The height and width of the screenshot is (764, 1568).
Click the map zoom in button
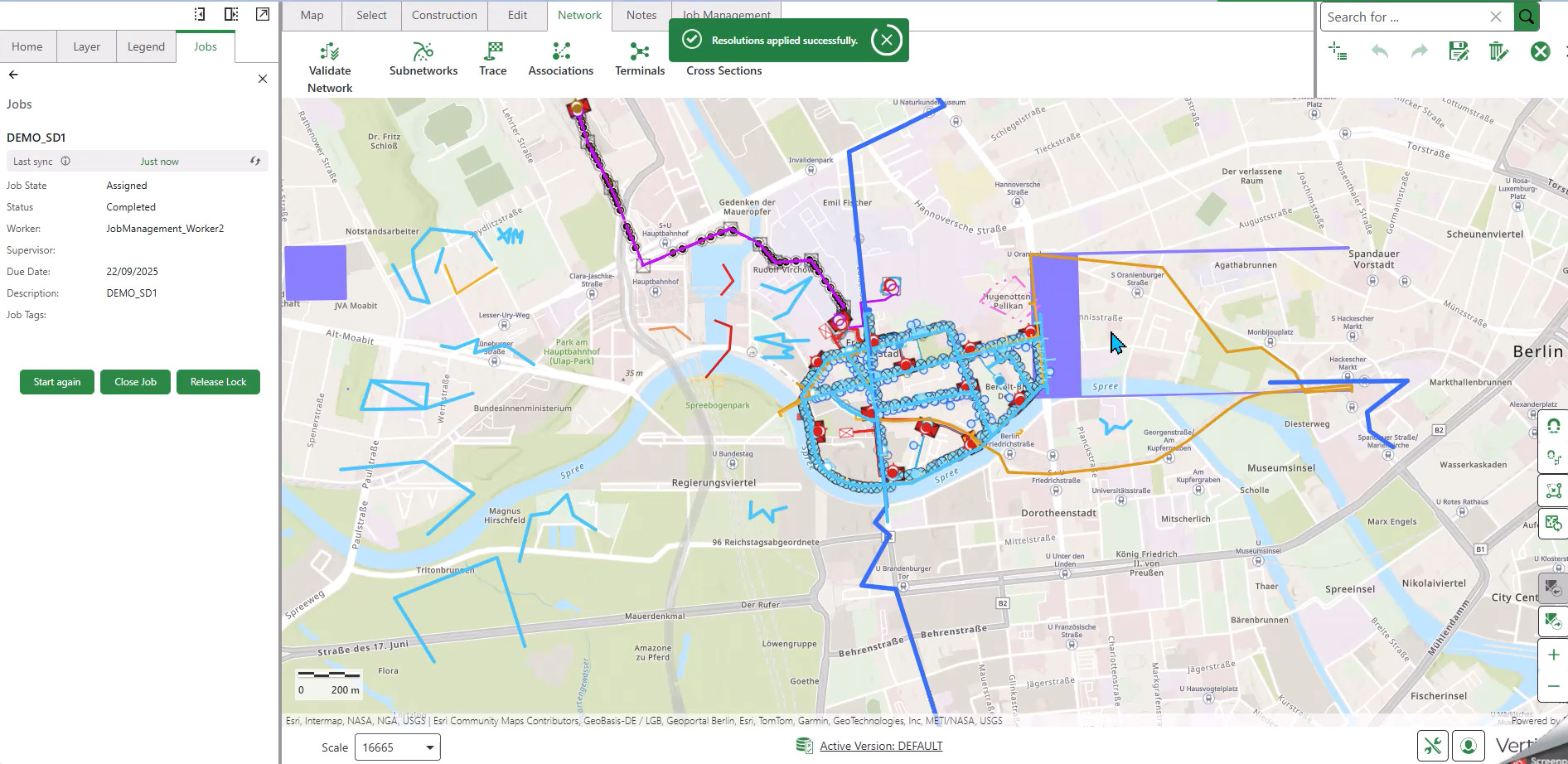point(1553,655)
